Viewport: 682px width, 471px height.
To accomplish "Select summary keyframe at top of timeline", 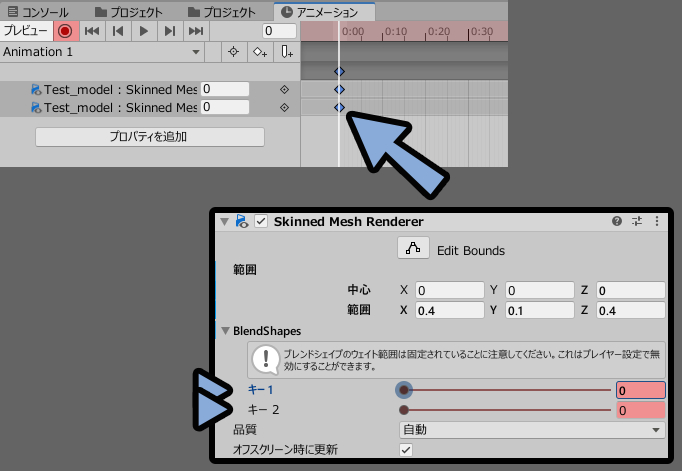I will (339, 72).
